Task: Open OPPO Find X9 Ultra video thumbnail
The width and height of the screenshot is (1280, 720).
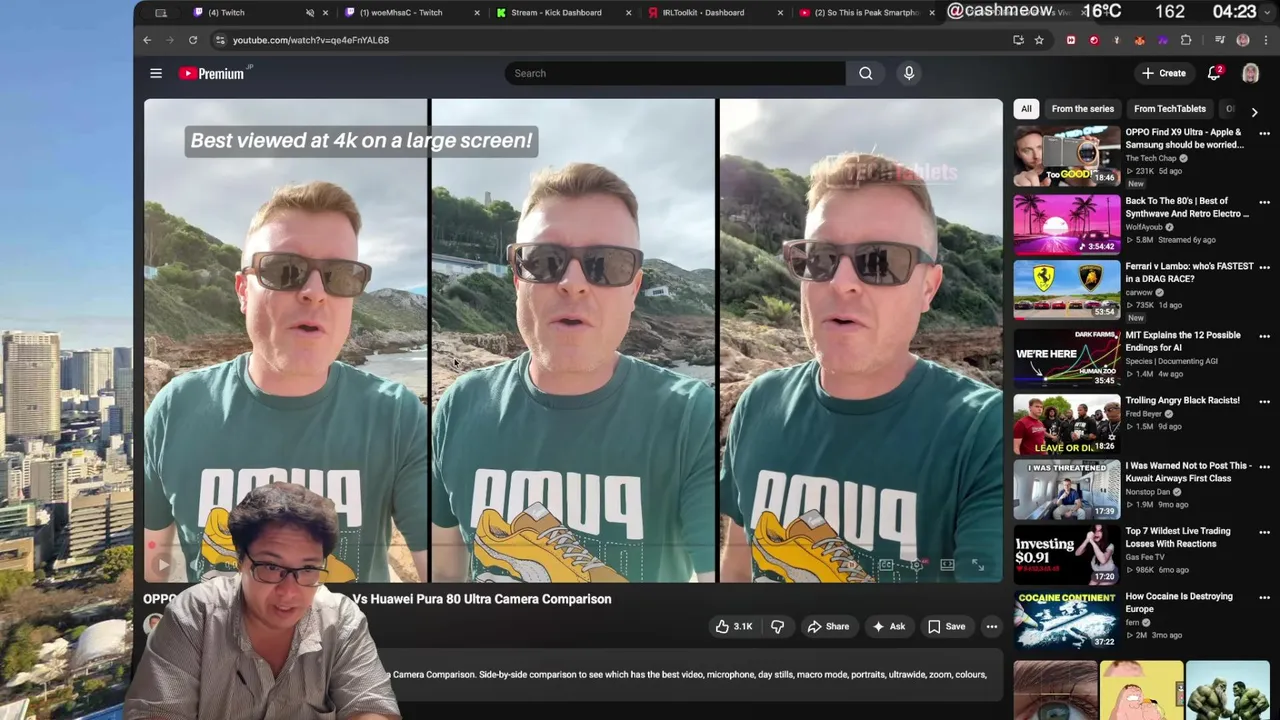Action: coord(1067,156)
